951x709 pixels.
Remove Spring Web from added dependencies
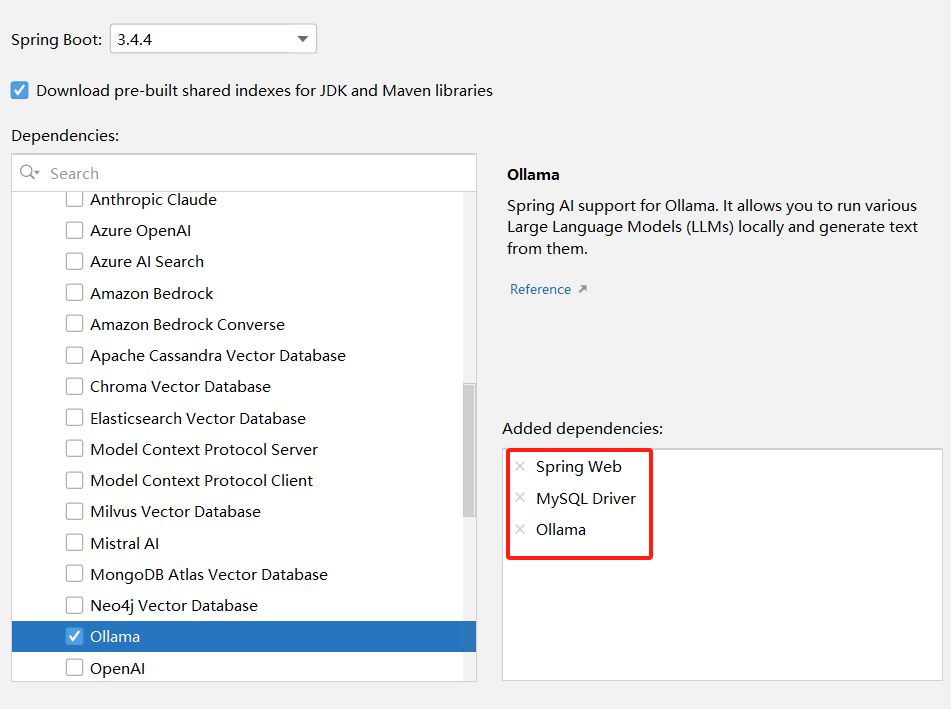pos(520,466)
